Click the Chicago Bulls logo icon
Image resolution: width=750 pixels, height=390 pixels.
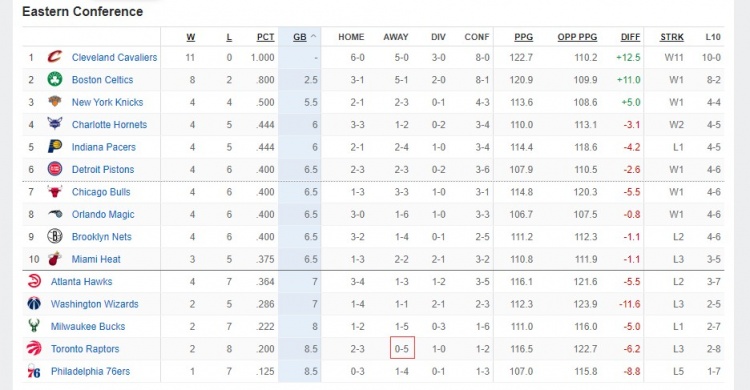click(55, 191)
